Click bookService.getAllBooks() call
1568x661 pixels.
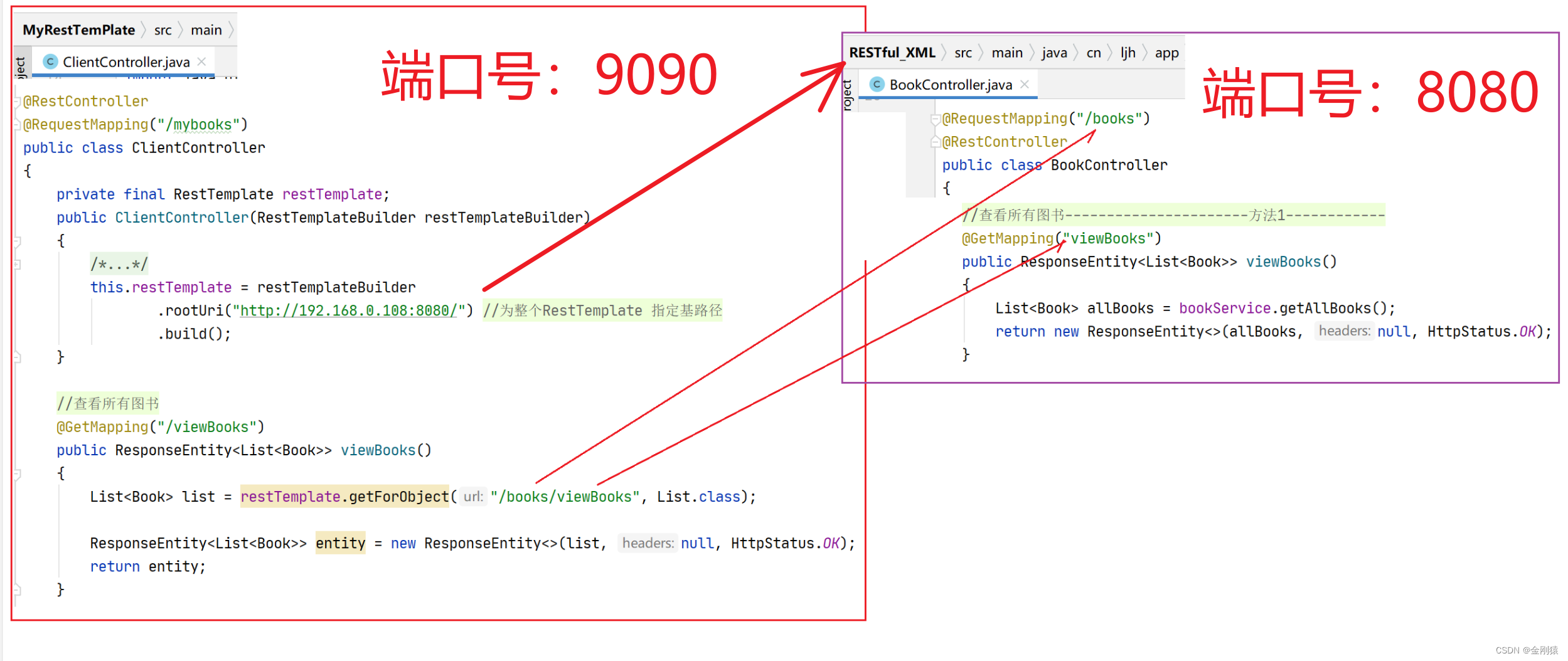[1286, 309]
